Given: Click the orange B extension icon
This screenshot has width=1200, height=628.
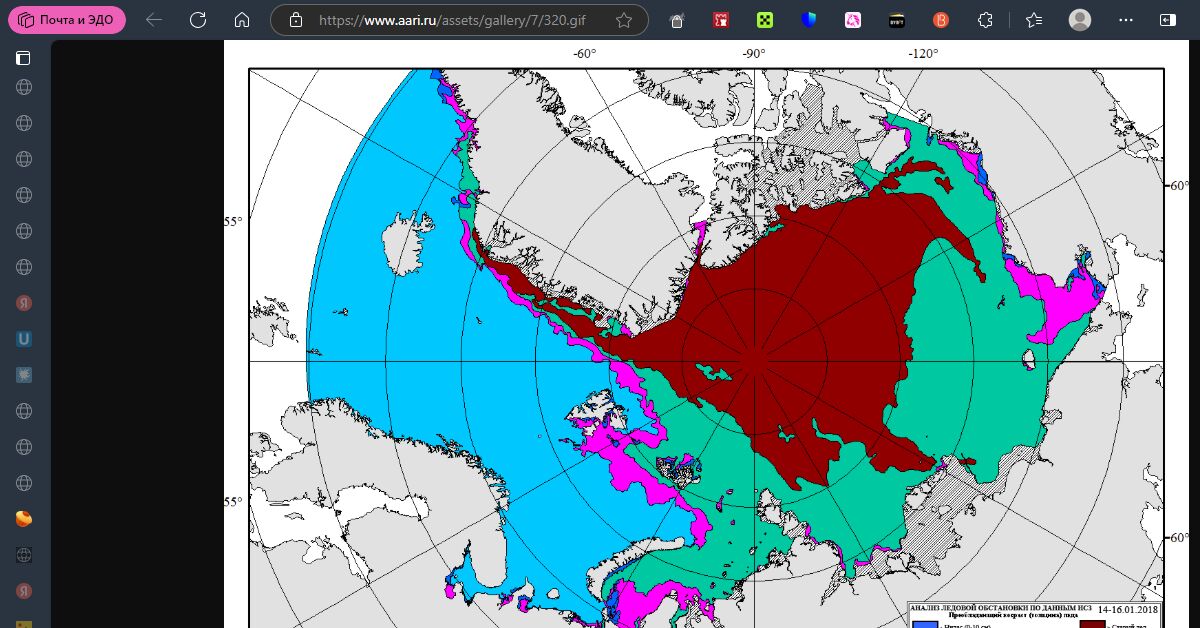Looking at the screenshot, I should [x=940, y=20].
